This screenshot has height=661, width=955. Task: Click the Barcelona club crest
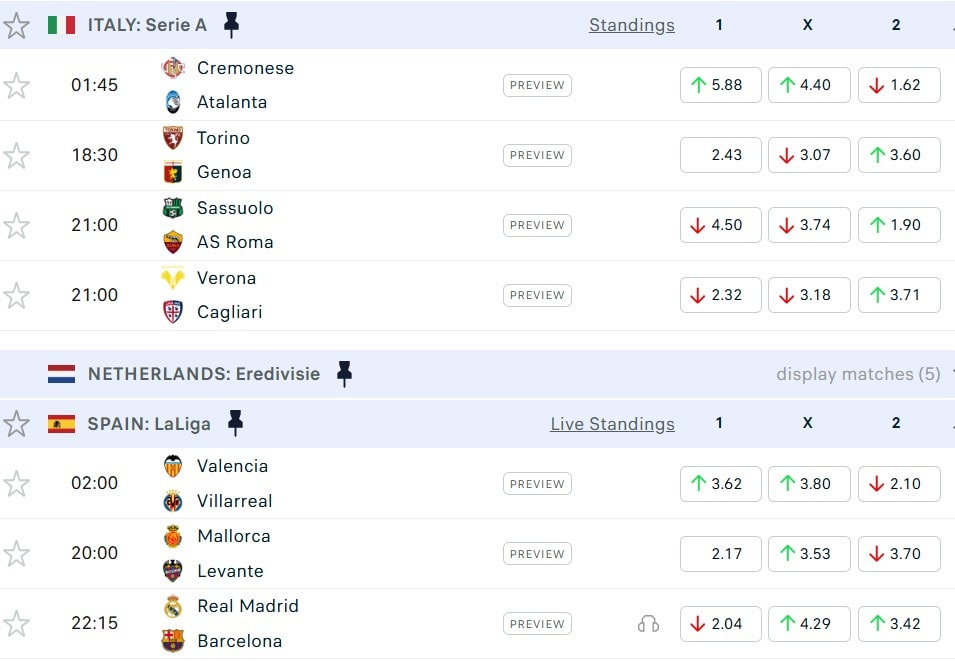pyautogui.click(x=173, y=641)
